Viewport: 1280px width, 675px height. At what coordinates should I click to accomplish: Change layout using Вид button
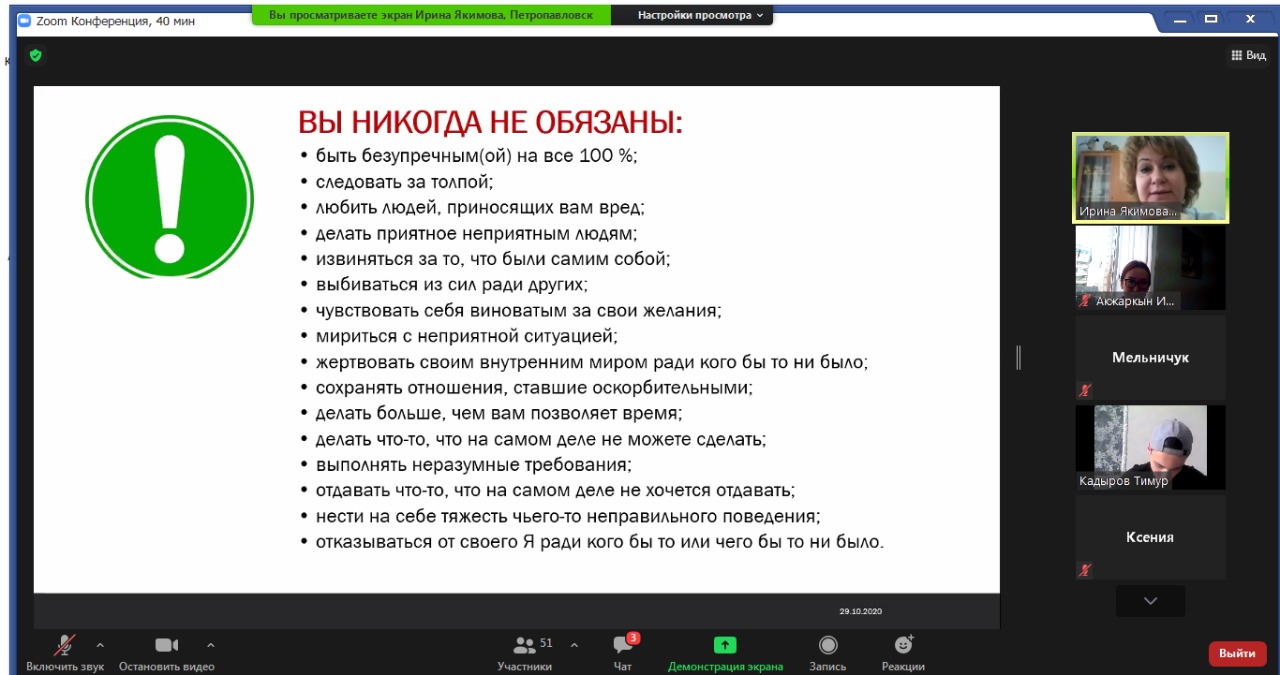[x=1249, y=56]
